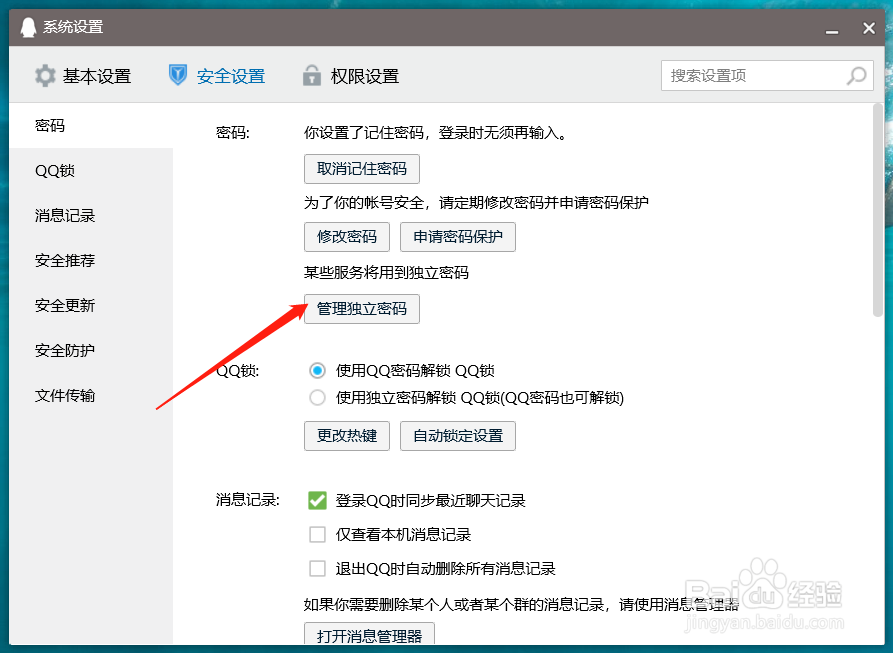Select 安全防护 in the left sidebar

(91, 351)
